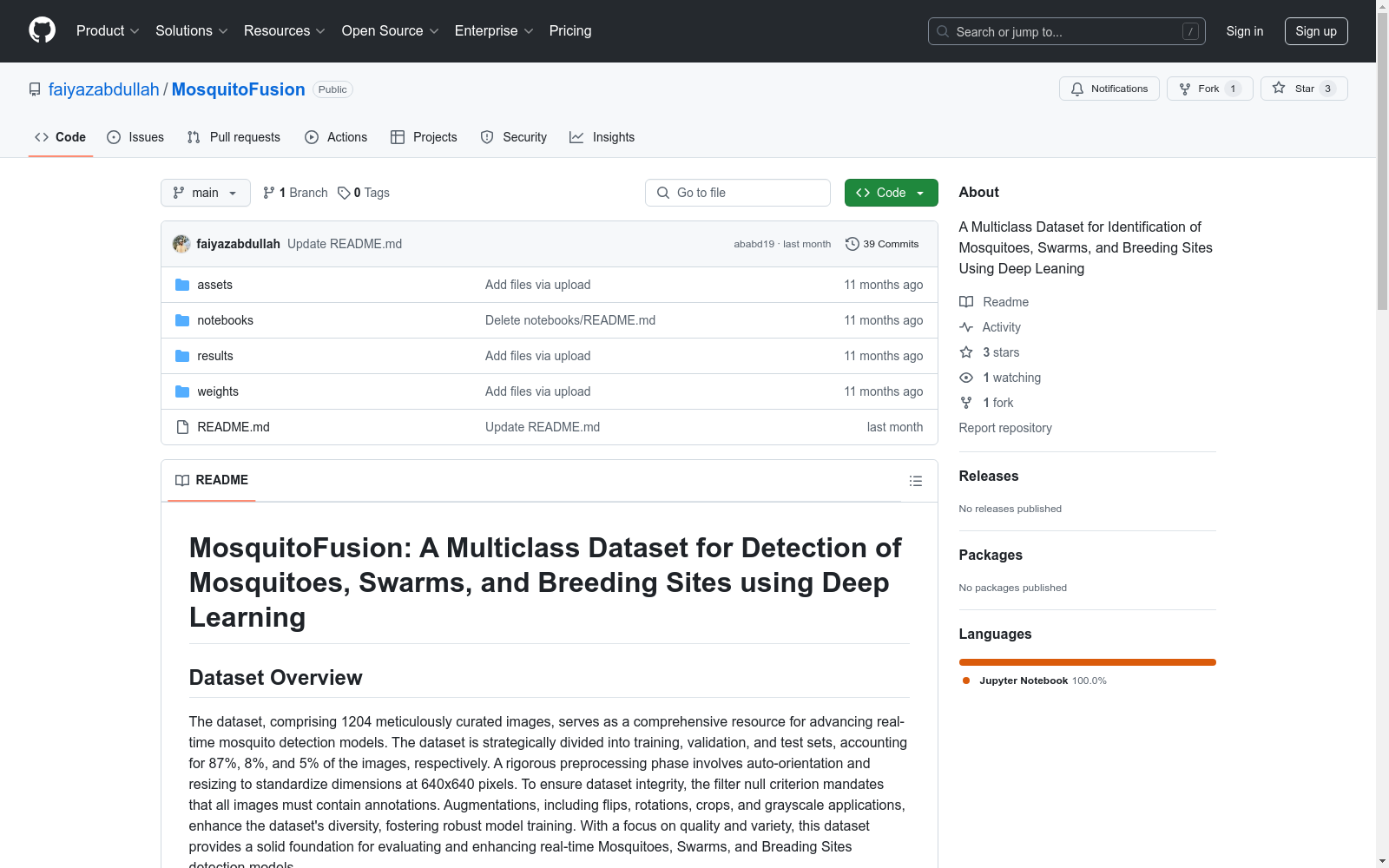This screenshot has width=1389, height=868.
Task: Open the 39 Commits link
Action: (882, 244)
